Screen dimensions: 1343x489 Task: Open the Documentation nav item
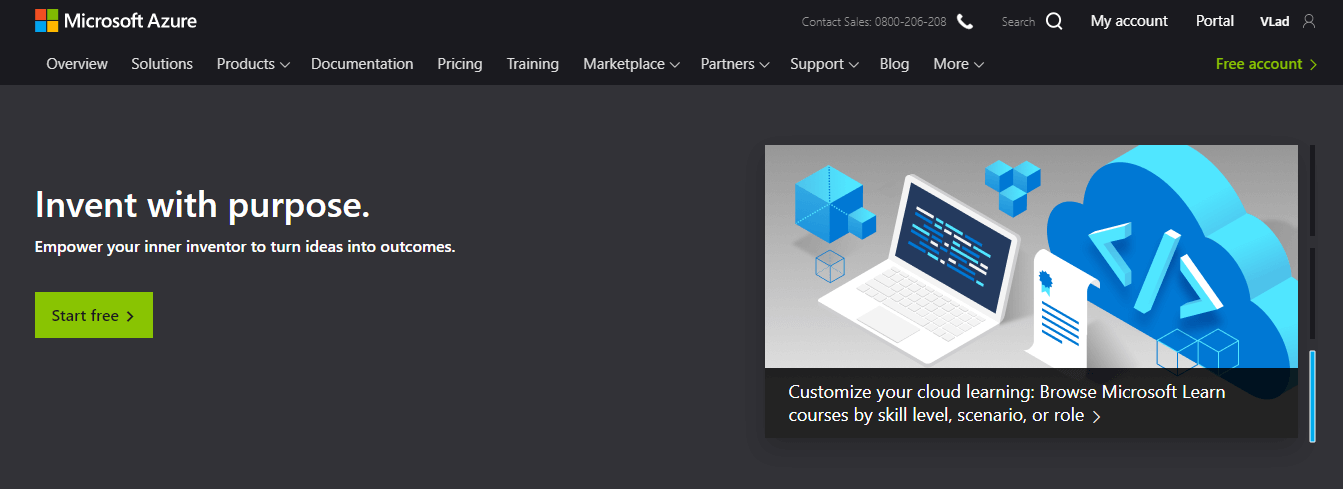point(362,64)
